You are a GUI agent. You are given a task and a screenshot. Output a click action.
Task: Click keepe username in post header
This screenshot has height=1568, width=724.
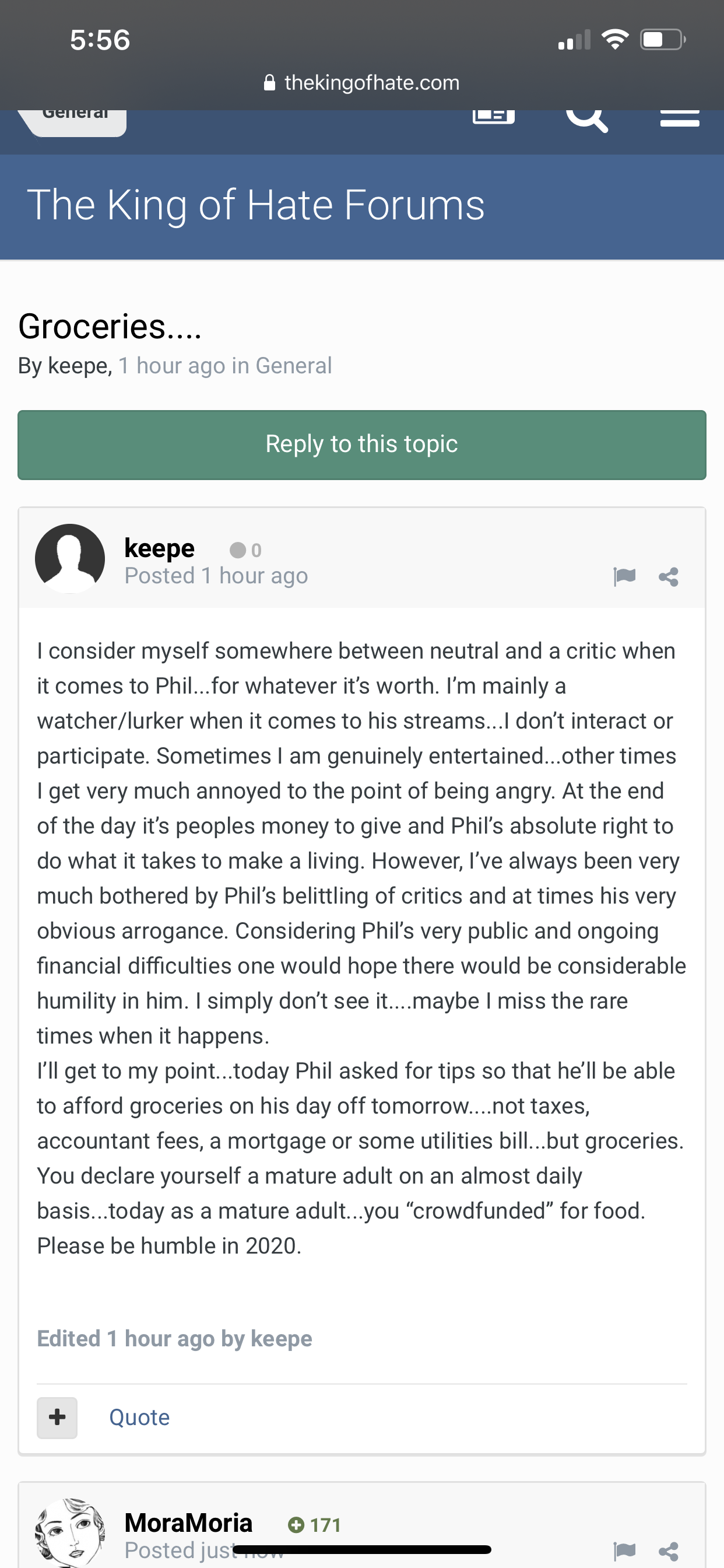click(159, 548)
